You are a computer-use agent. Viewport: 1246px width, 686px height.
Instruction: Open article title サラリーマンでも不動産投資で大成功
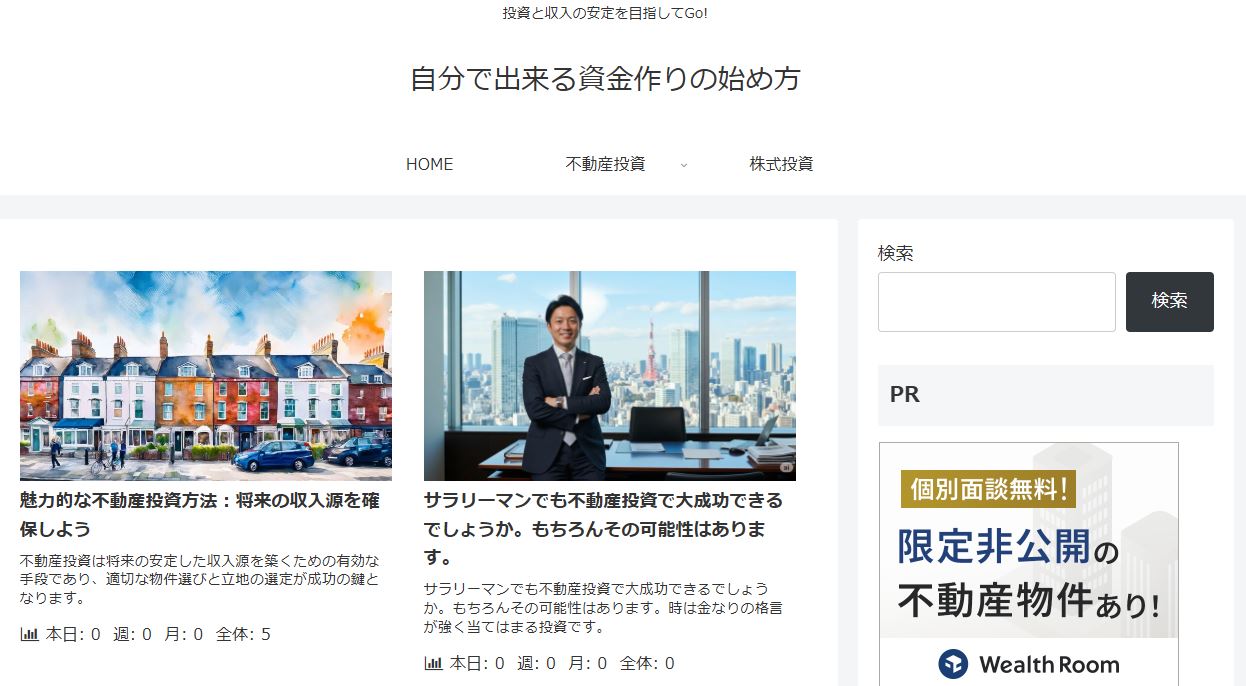[x=603, y=528]
